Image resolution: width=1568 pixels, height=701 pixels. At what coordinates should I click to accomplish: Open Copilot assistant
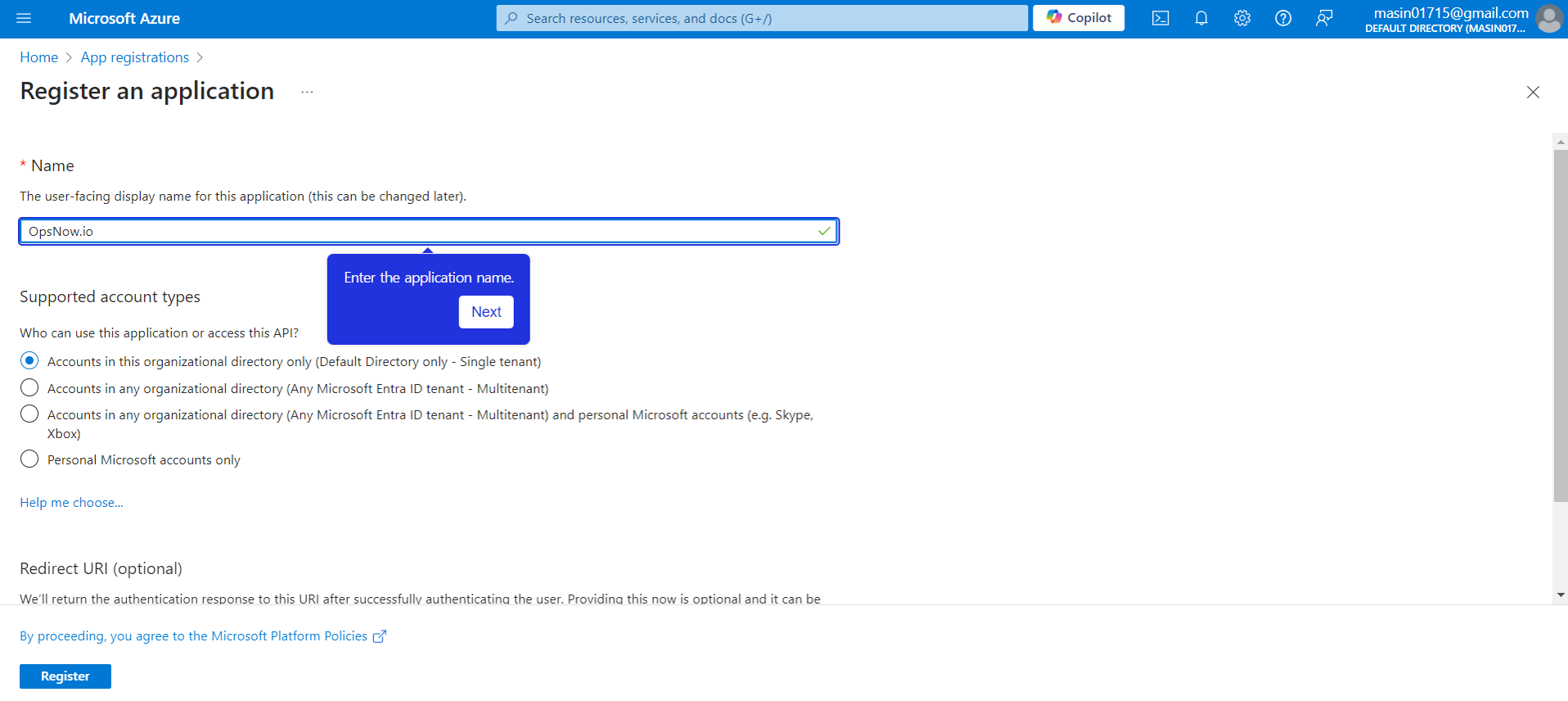[1079, 18]
